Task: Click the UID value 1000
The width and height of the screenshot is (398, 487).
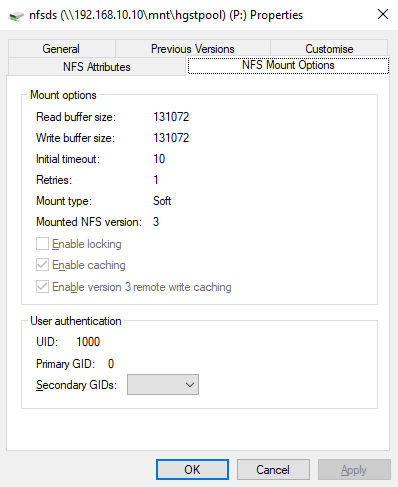Action: pyautogui.click(x=88, y=342)
